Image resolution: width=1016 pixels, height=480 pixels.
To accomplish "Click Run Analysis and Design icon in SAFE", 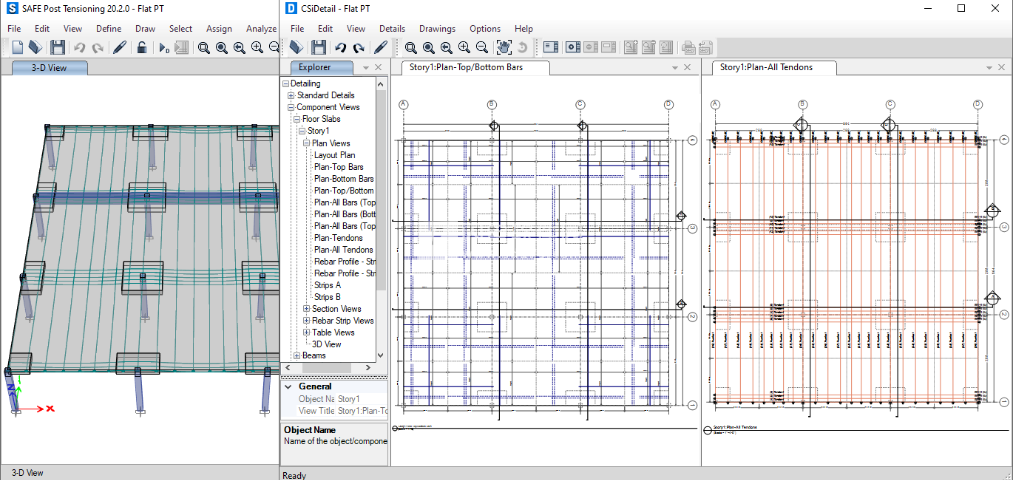I will (x=164, y=47).
